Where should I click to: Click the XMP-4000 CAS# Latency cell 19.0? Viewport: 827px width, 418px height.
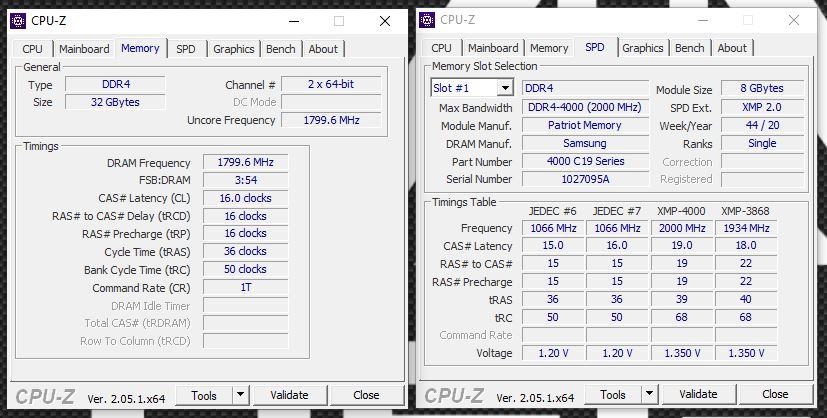click(x=682, y=246)
